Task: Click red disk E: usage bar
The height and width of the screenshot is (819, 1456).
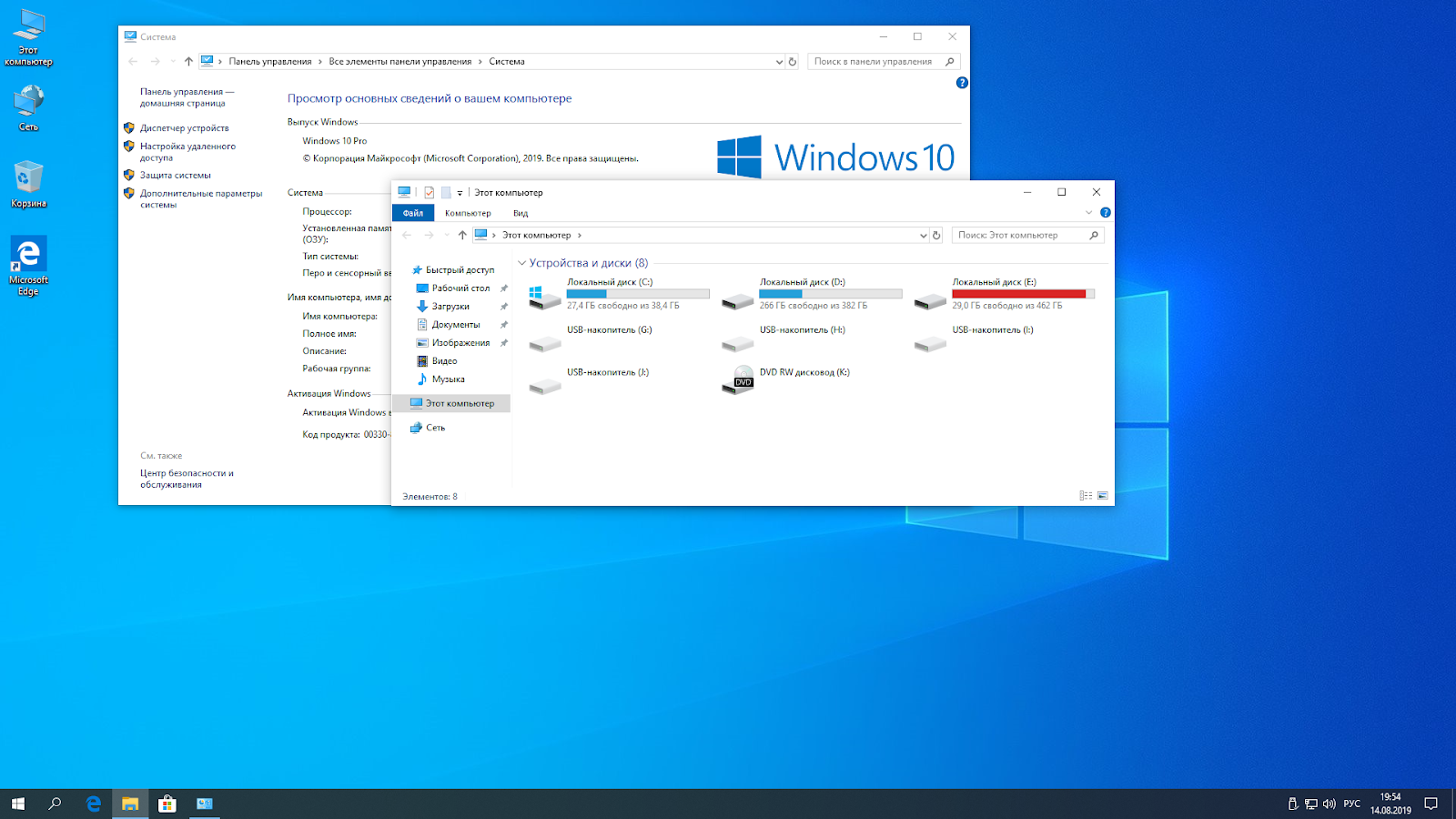Action: [x=1023, y=294]
